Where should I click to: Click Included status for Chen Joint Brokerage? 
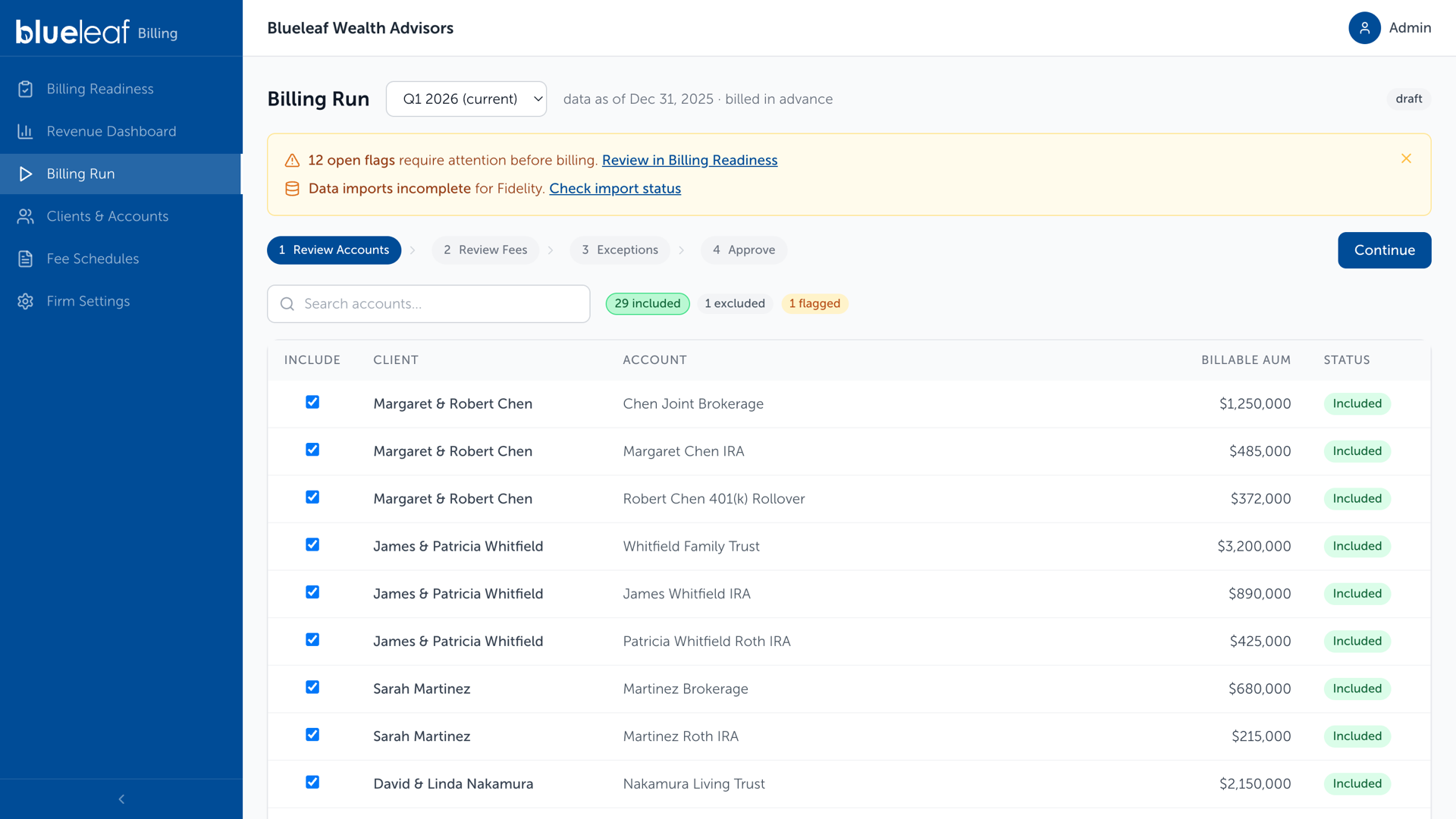click(x=1357, y=403)
